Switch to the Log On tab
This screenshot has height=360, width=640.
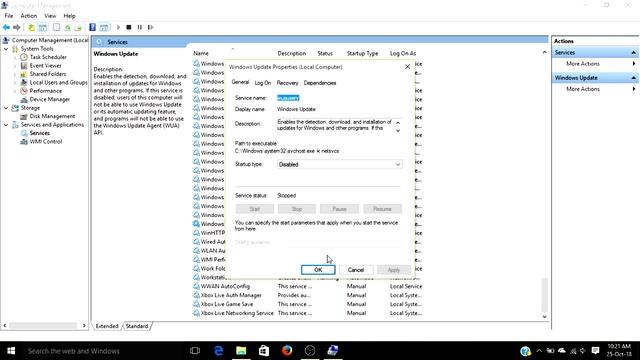pyautogui.click(x=262, y=83)
